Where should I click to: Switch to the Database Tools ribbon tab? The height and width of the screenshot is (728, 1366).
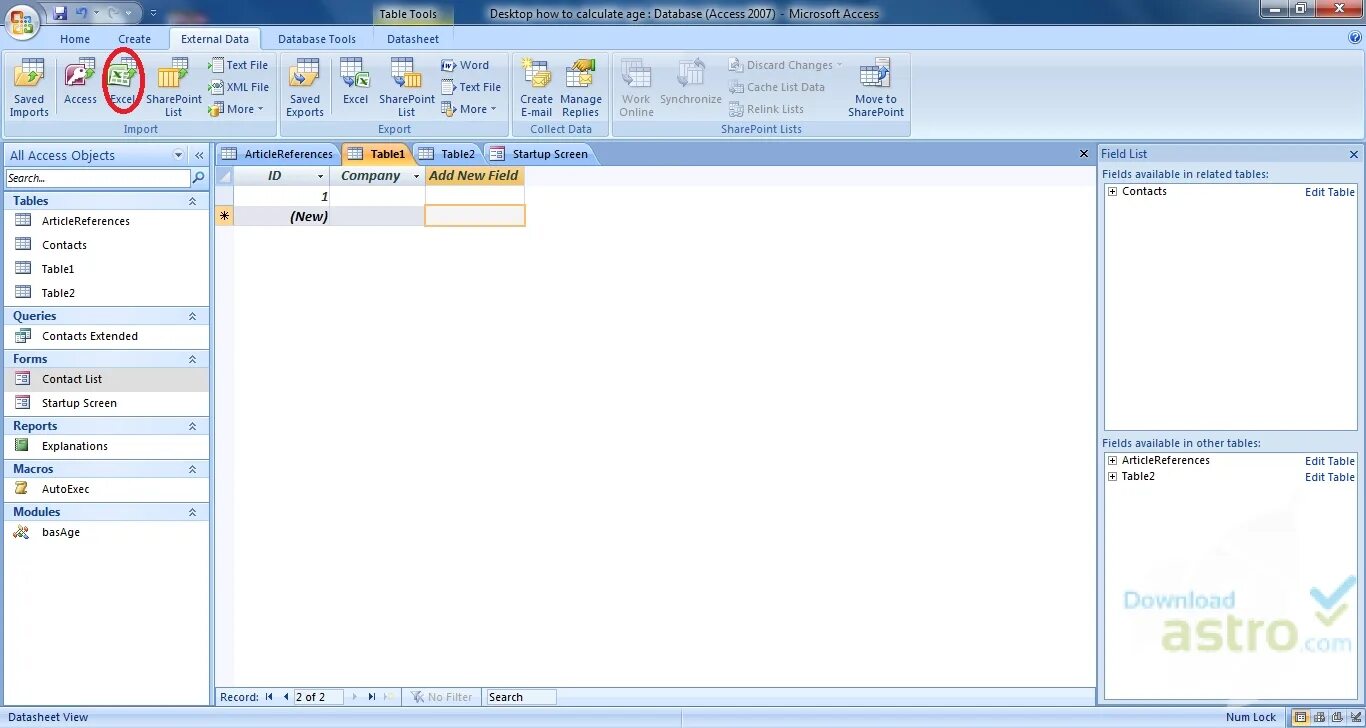tap(317, 39)
